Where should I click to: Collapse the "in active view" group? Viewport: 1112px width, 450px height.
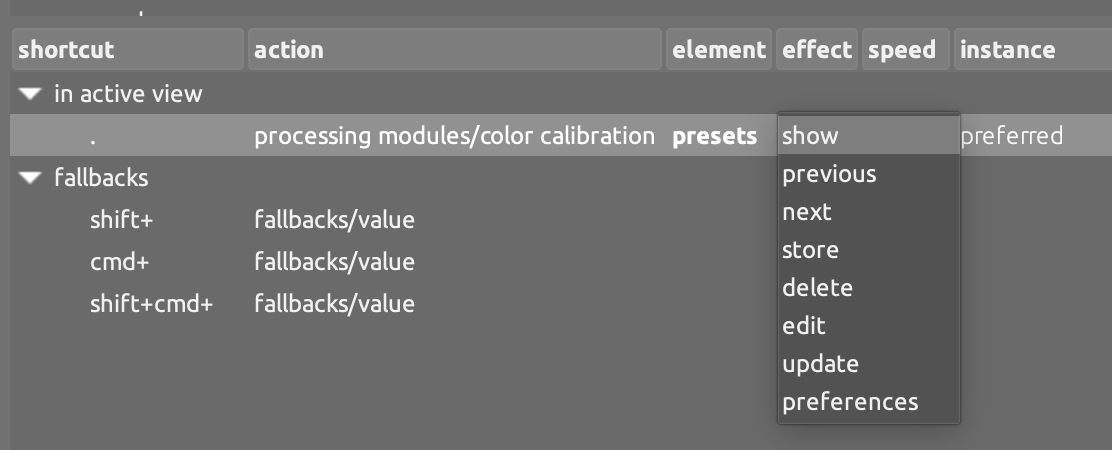(x=31, y=94)
